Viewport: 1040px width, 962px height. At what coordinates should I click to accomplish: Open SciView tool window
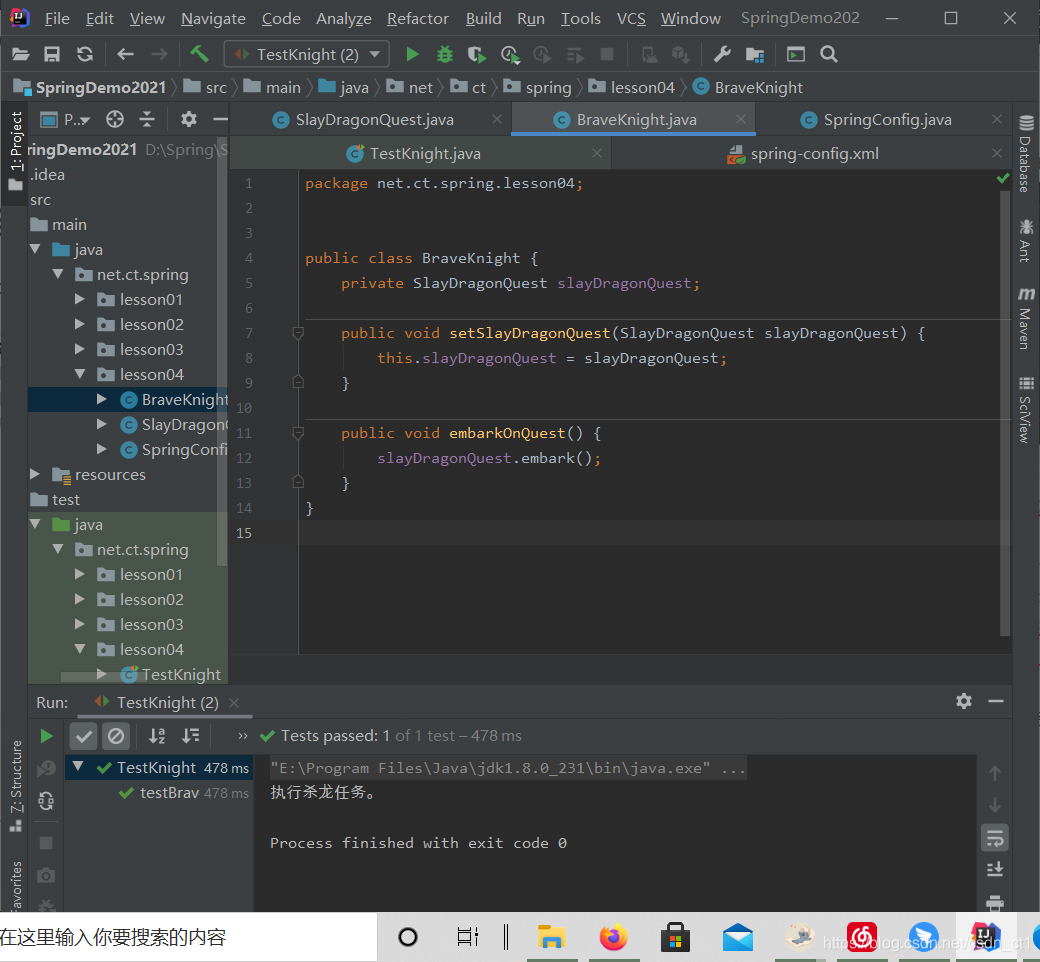click(x=1025, y=409)
